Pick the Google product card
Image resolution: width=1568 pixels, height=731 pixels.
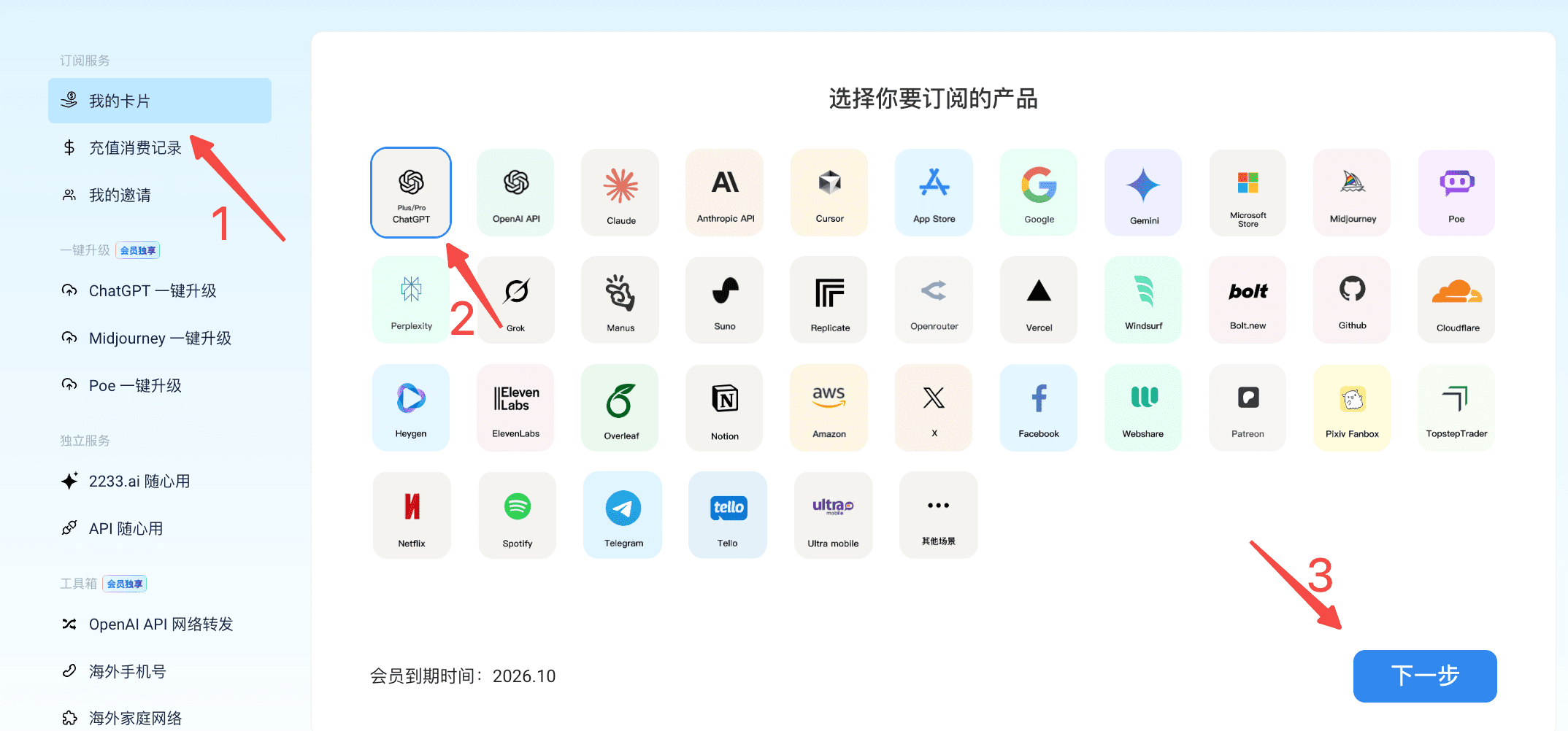tap(1039, 193)
